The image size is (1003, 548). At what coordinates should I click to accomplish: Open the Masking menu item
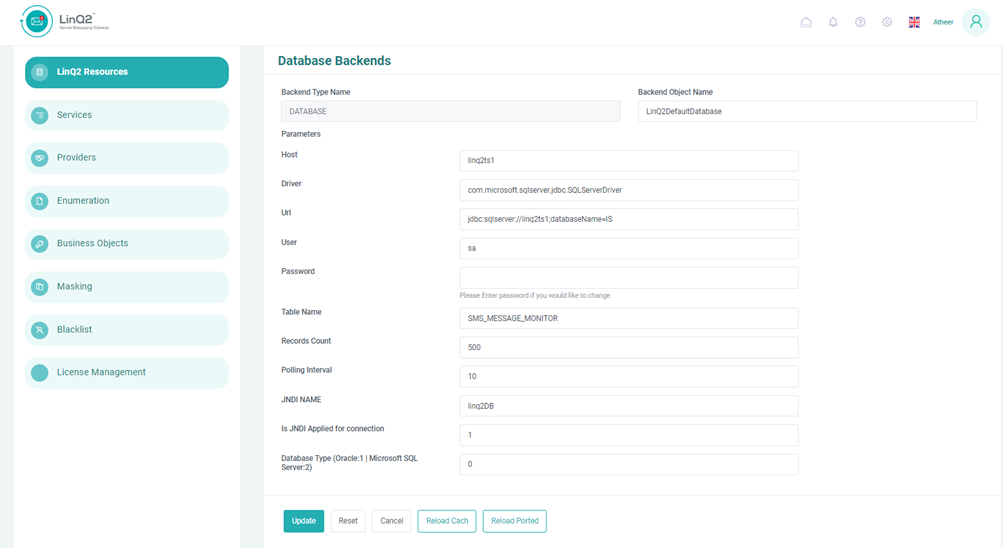point(127,286)
